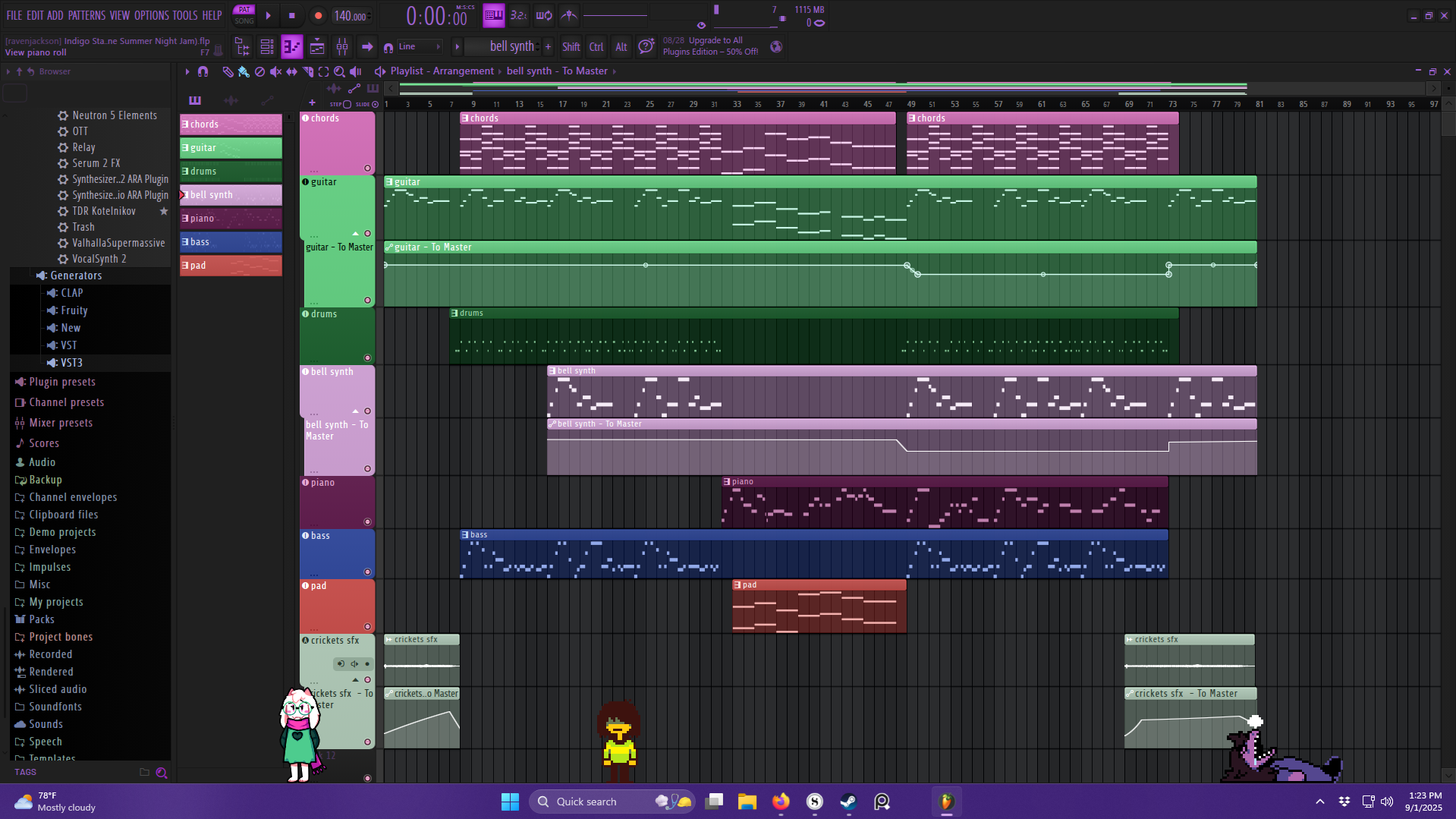1456x819 pixels.
Task: Open the Mixer view
Action: click(342, 47)
